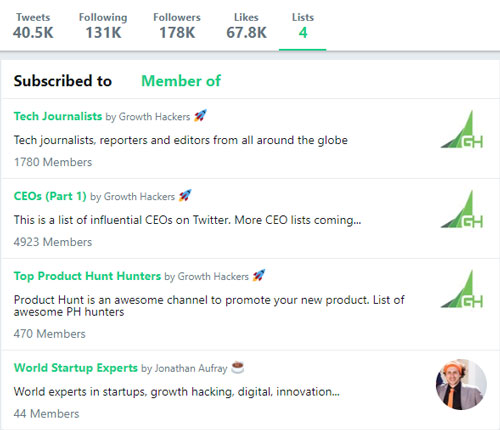Click the rocket emoji on Product Hunt Hunters row
500x430 pixels.
[x=259, y=276]
